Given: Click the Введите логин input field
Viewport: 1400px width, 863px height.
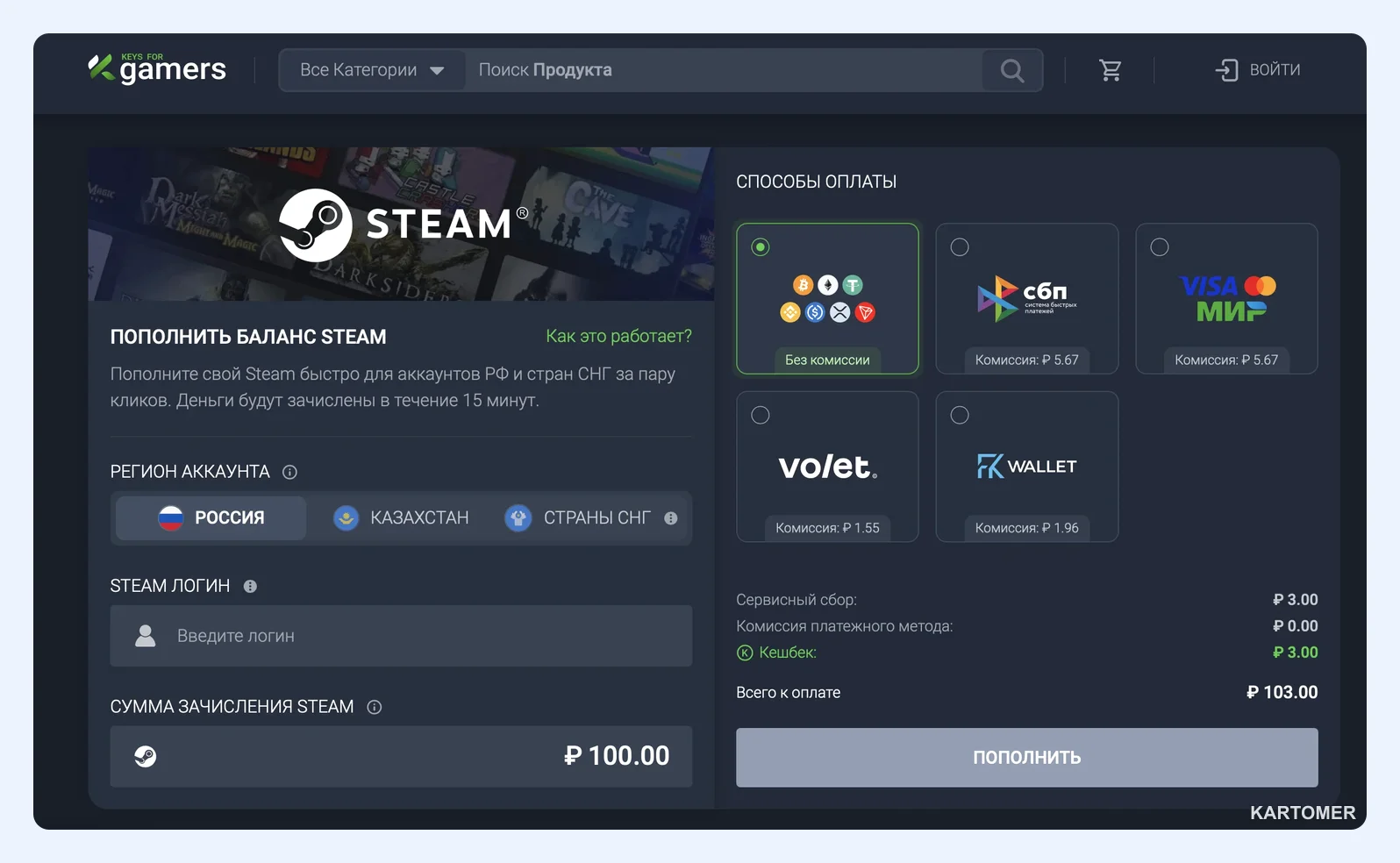Looking at the screenshot, I should [401, 636].
